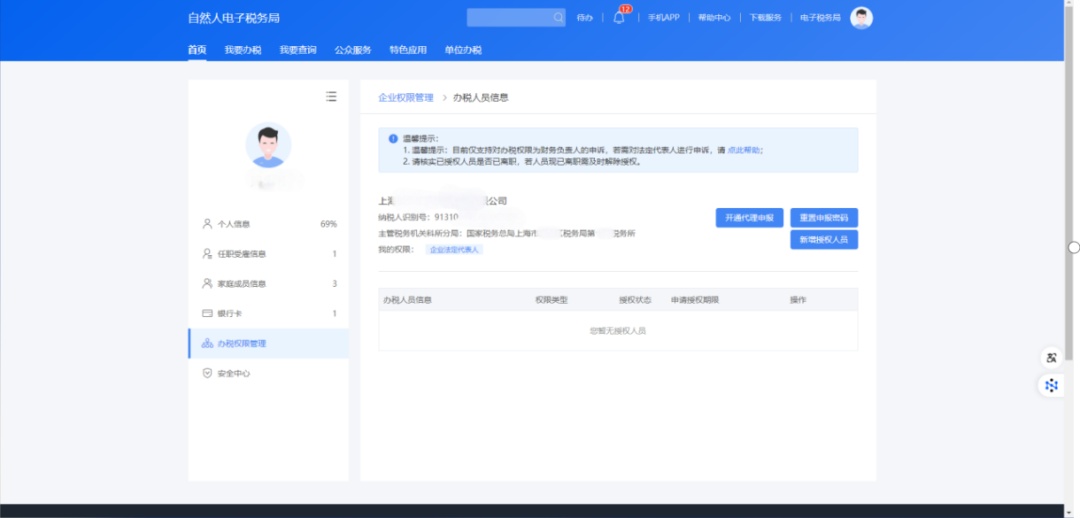This screenshot has width=1080, height=518.
Task: Click the notification bell icon
Action: point(619,18)
